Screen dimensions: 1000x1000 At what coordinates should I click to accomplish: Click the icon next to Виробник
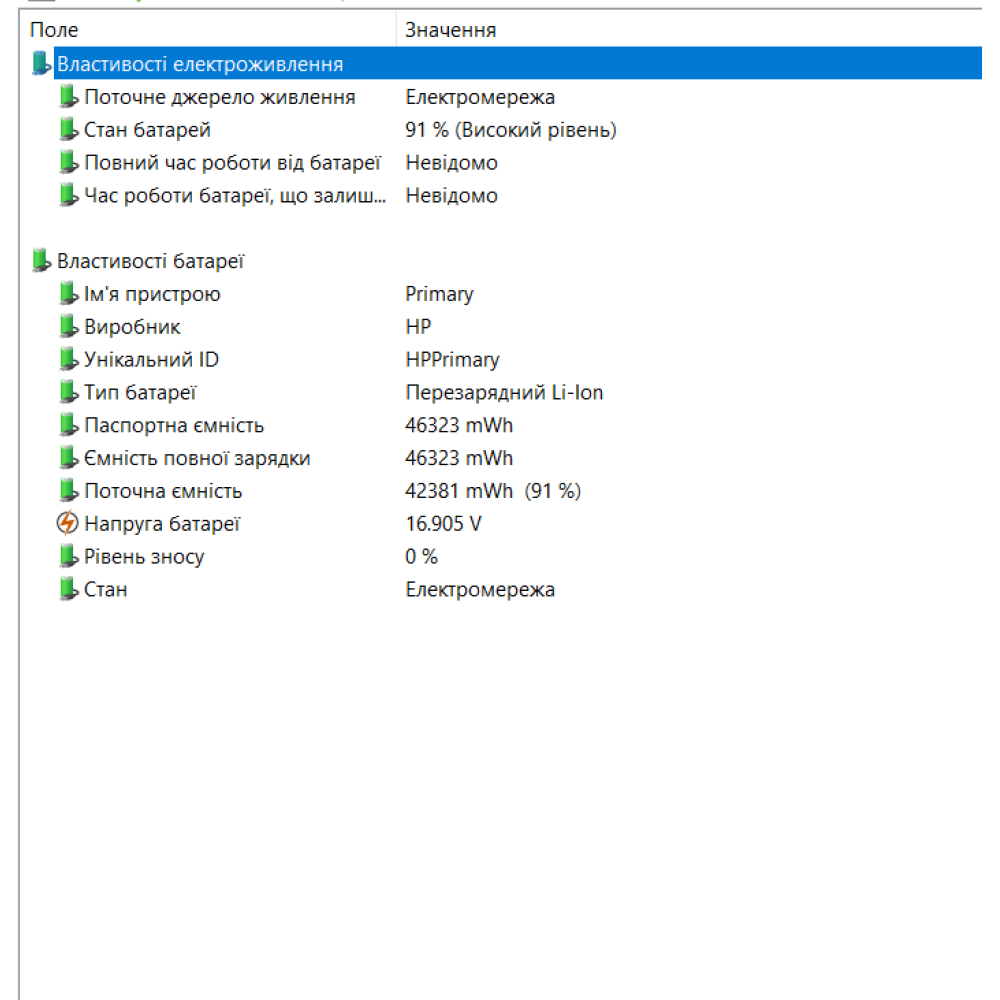tap(68, 327)
